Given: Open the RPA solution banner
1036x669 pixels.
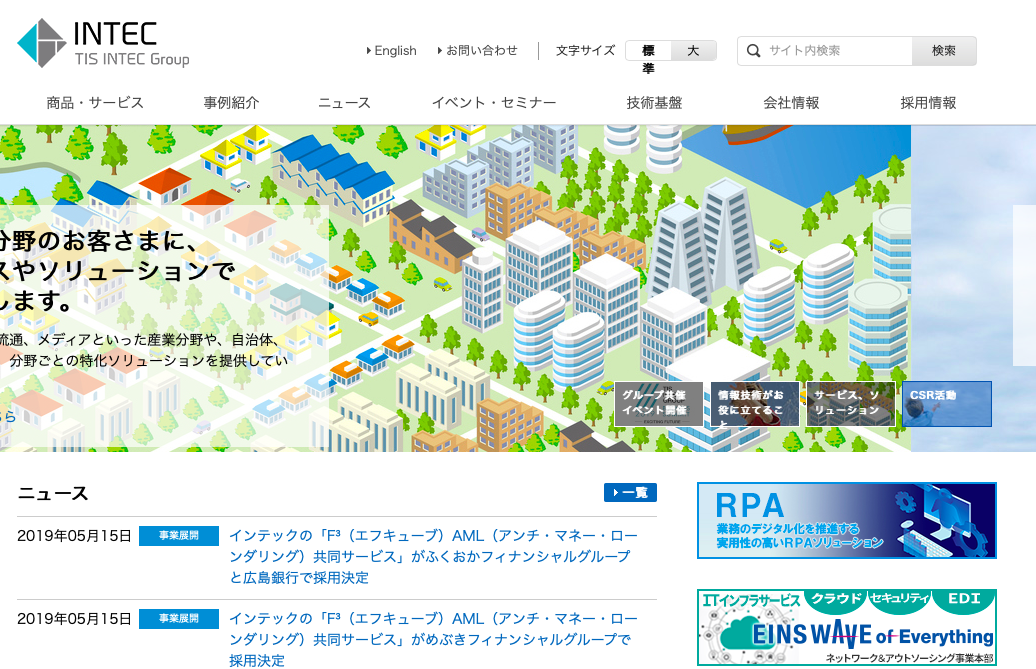Looking at the screenshot, I should 846,520.
